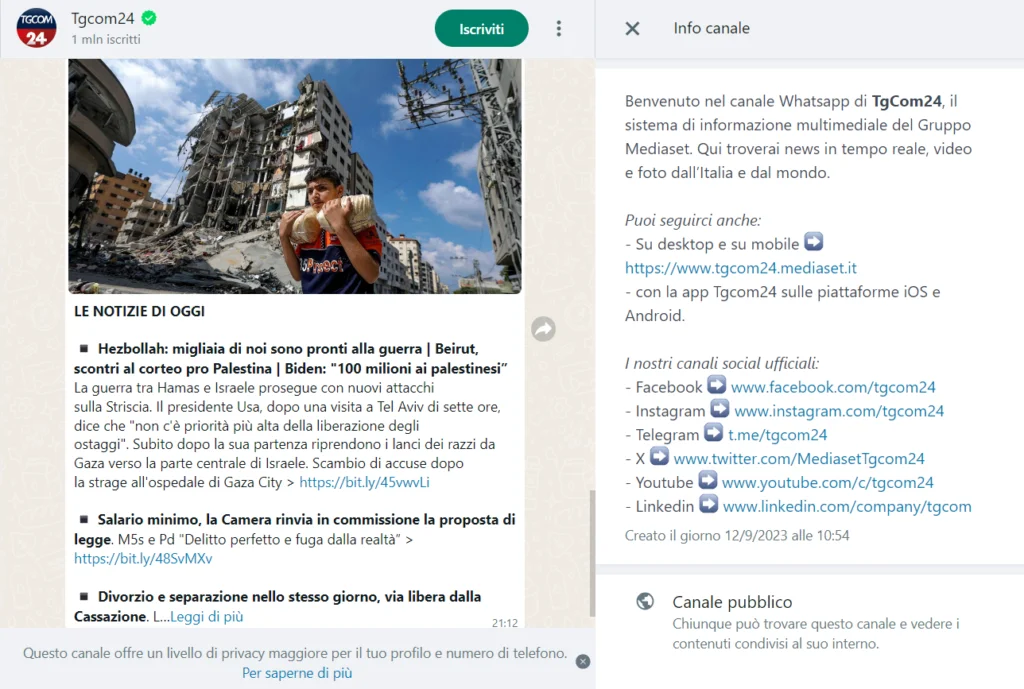This screenshot has width=1024, height=689.
Task: Click the arrow emoji after 'Su desktop e su mobile'
Action: click(813, 242)
